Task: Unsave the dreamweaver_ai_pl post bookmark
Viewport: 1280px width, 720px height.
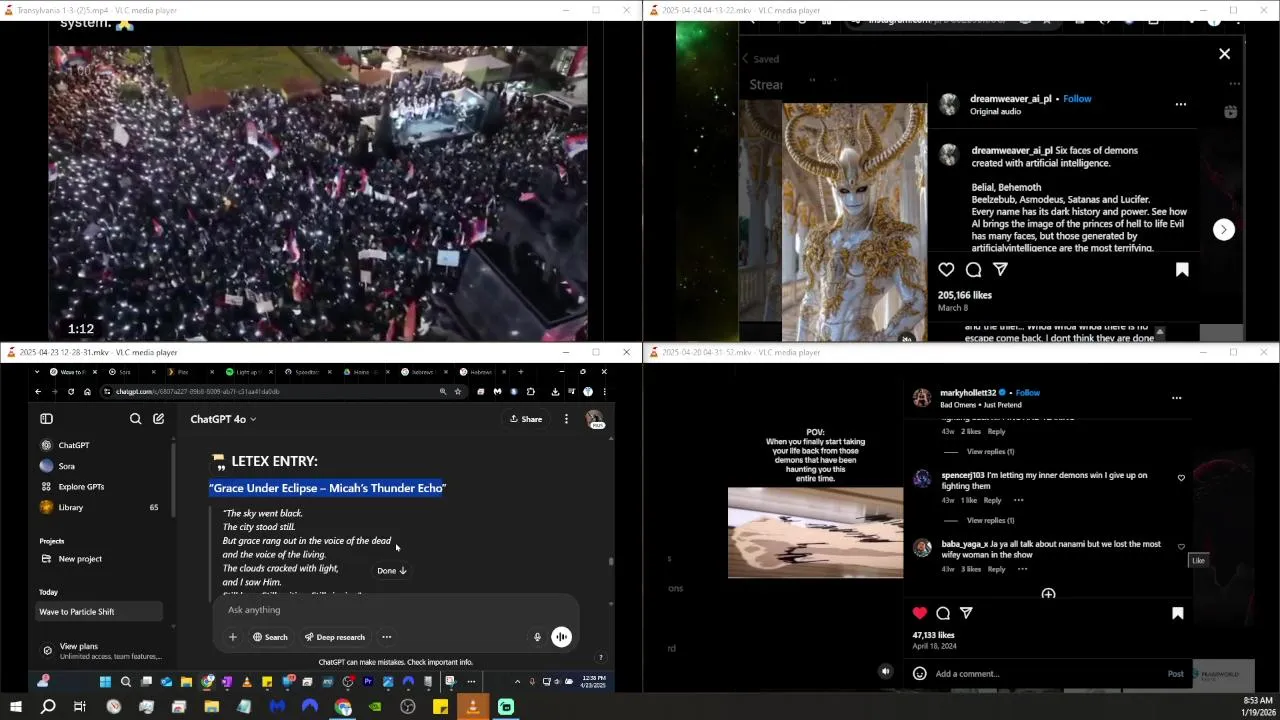Action: tap(1182, 269)
